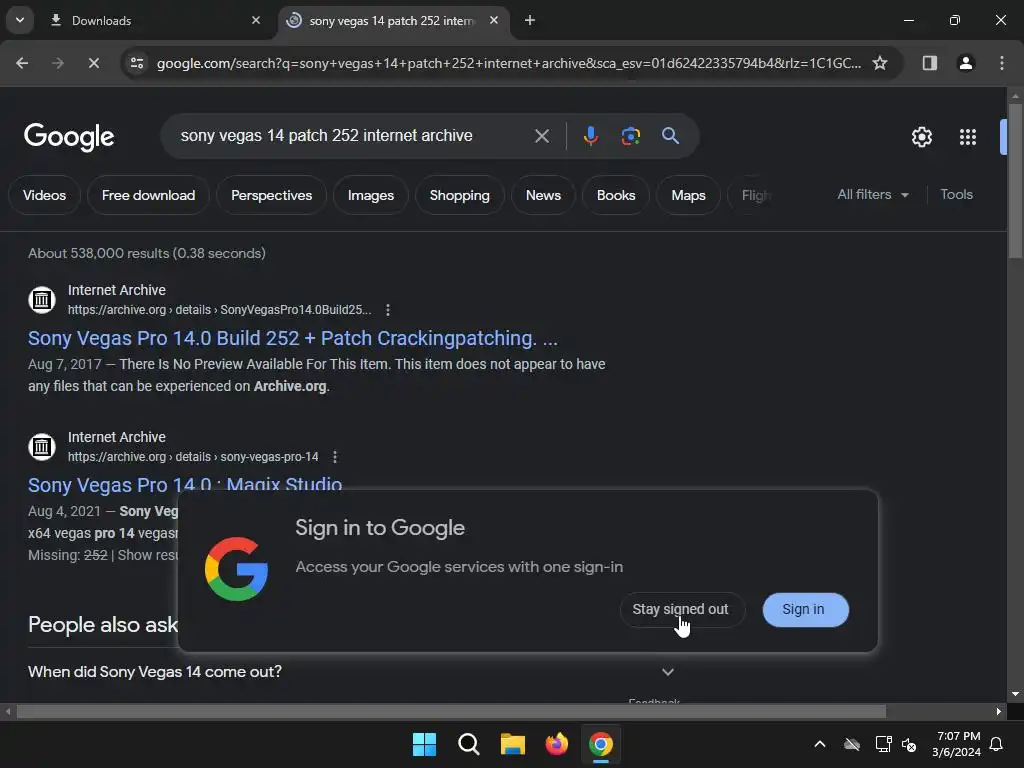Click the network display tray icon

click(883, 744)
